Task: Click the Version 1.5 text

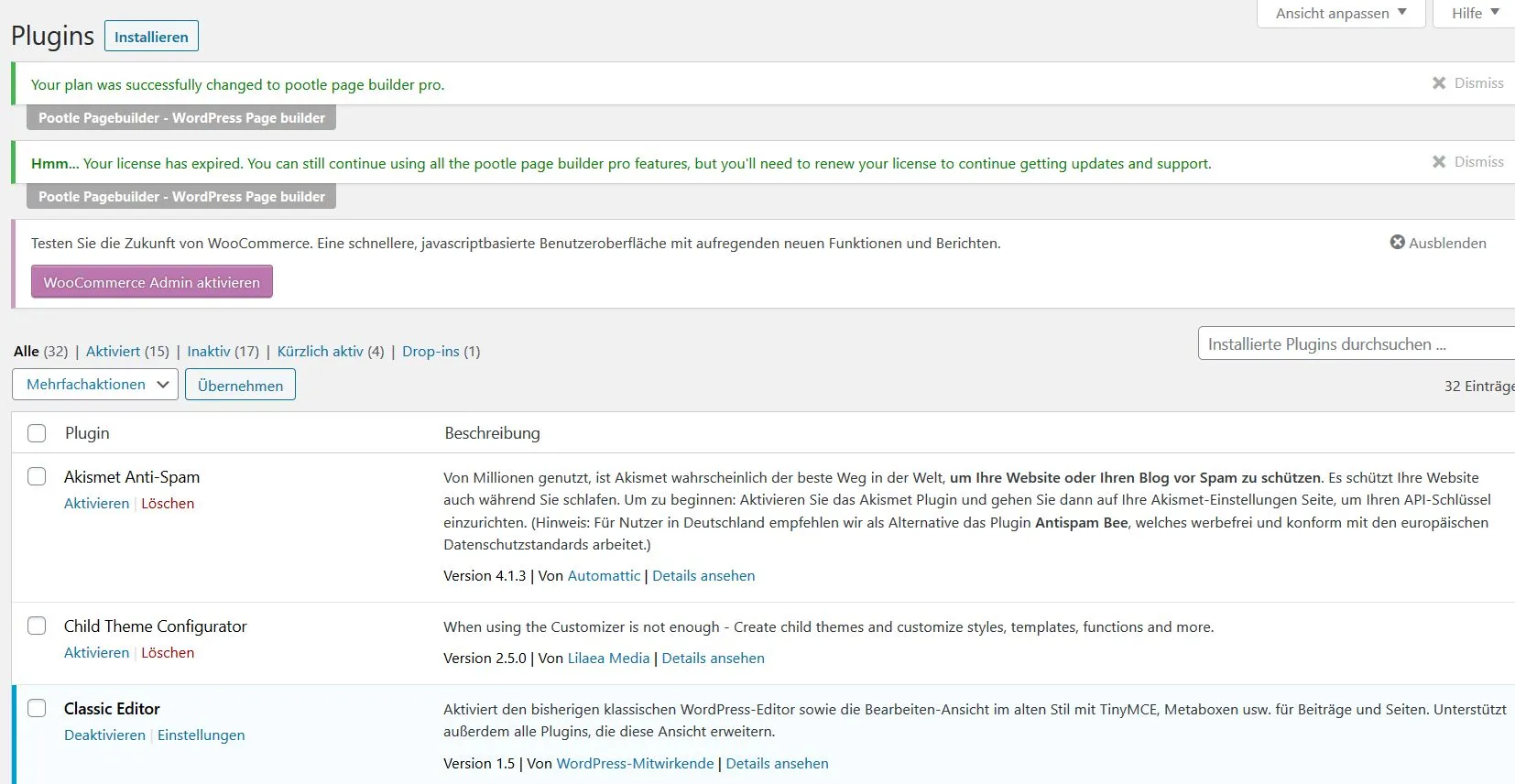Action: 479,764
